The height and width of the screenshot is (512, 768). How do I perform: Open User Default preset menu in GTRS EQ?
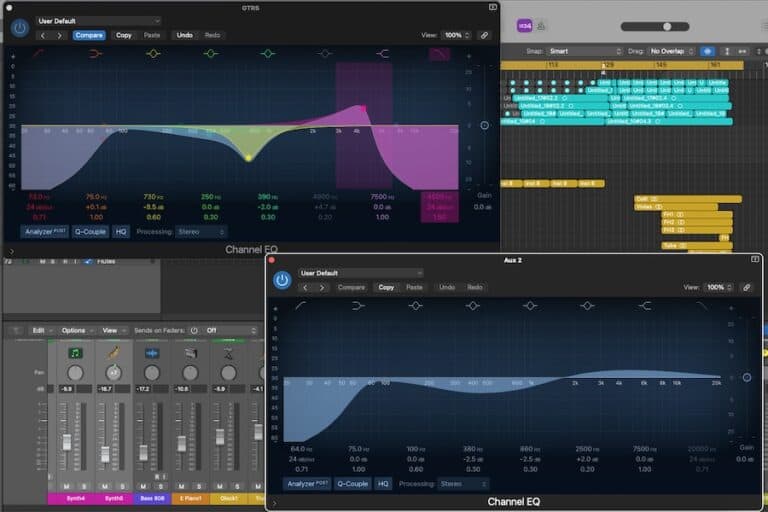98,21
